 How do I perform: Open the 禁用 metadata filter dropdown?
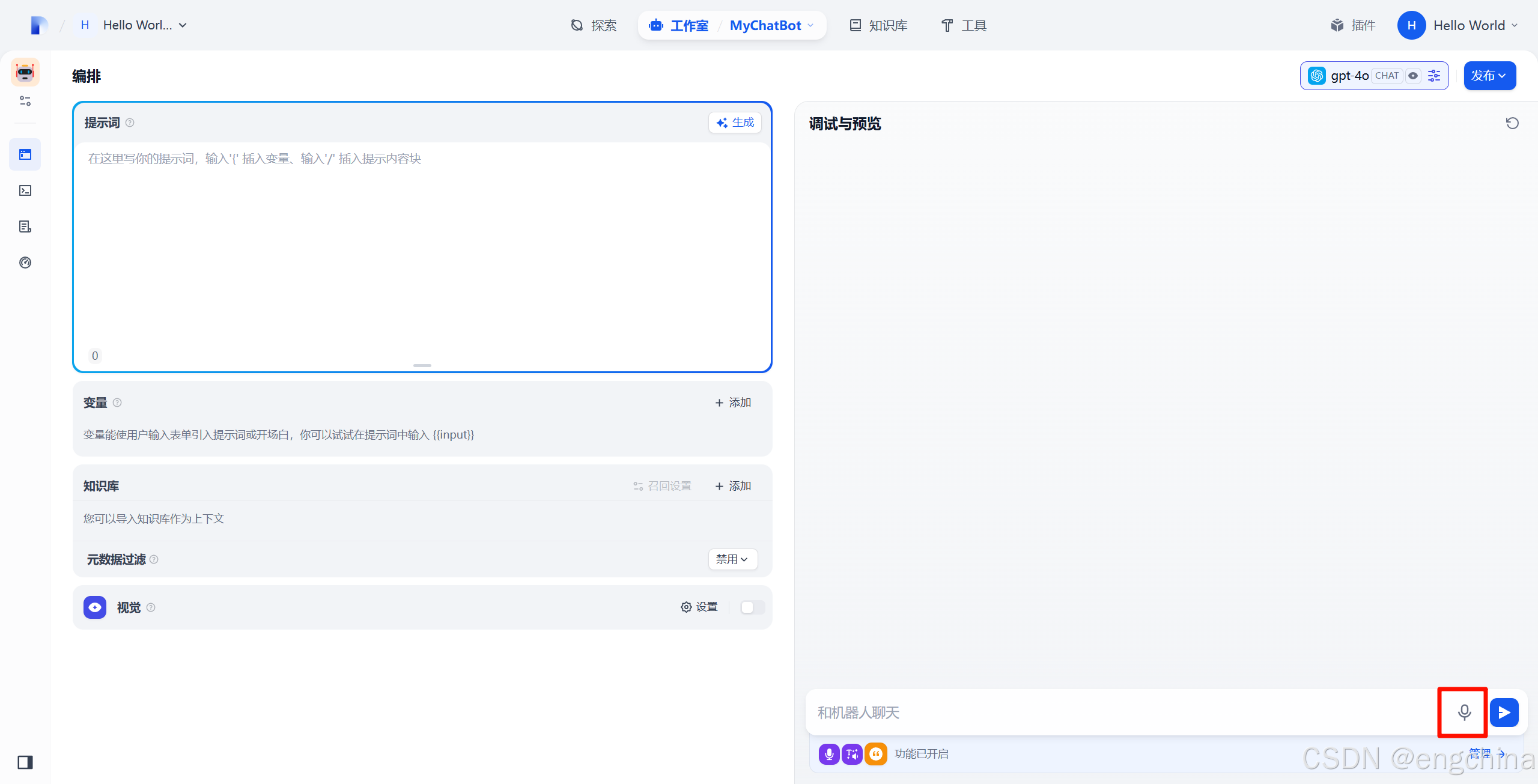point(732,559)
